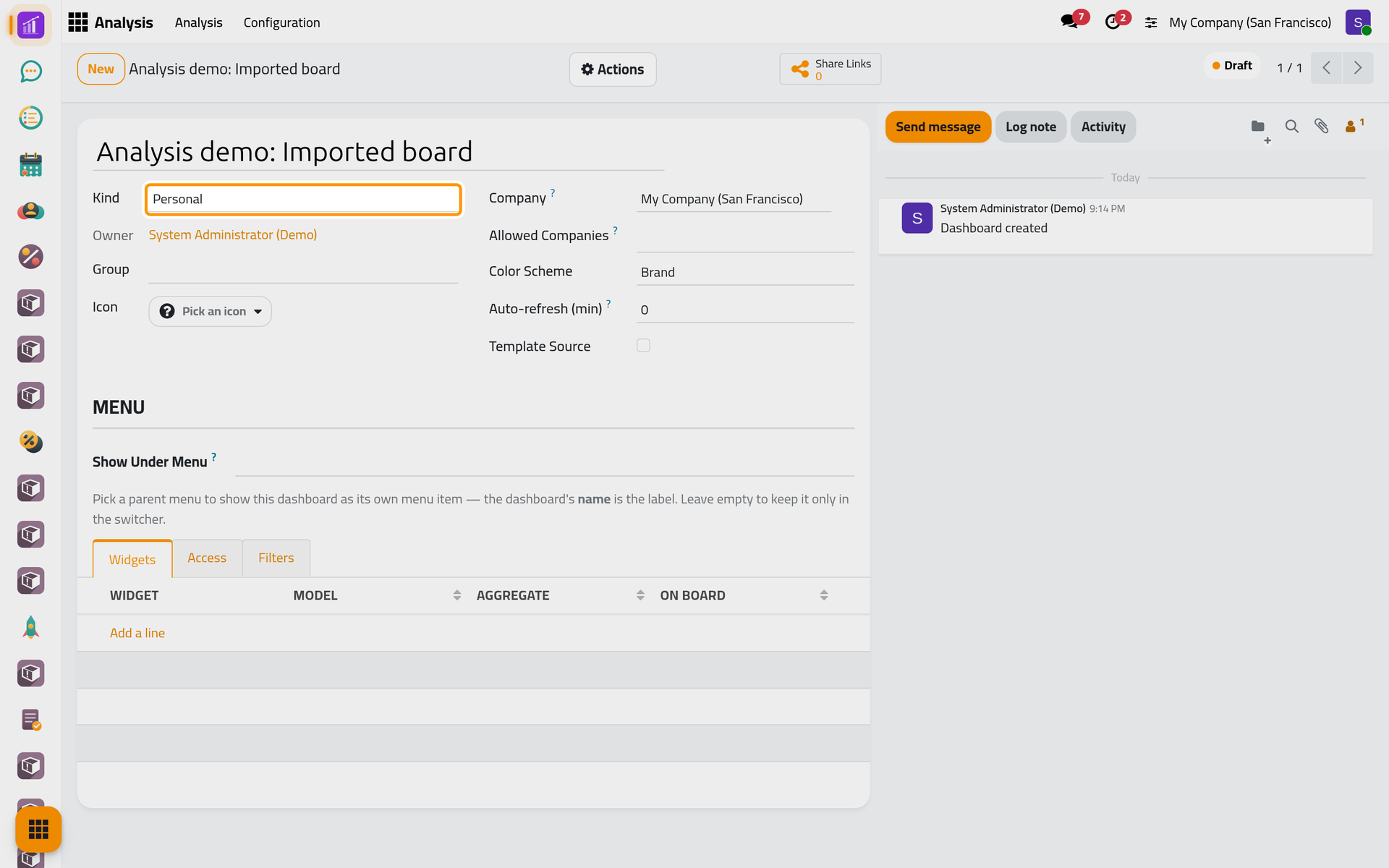Click the 1 / 1 pager counter
This screenshot has height=868, width=1389.
1289,68
